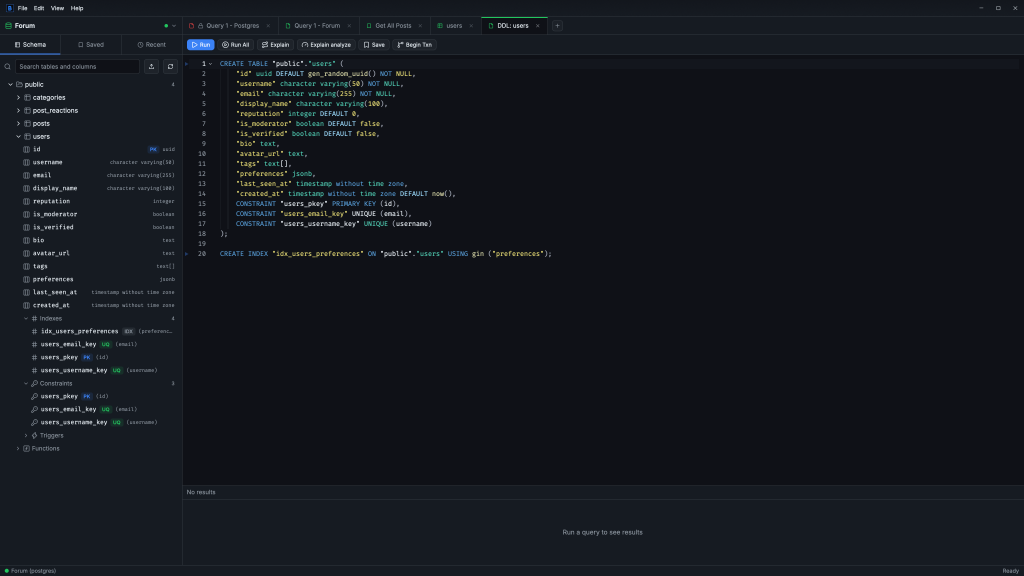
Task: Open the Recent sidebar tab
Action: pos(152,45)
